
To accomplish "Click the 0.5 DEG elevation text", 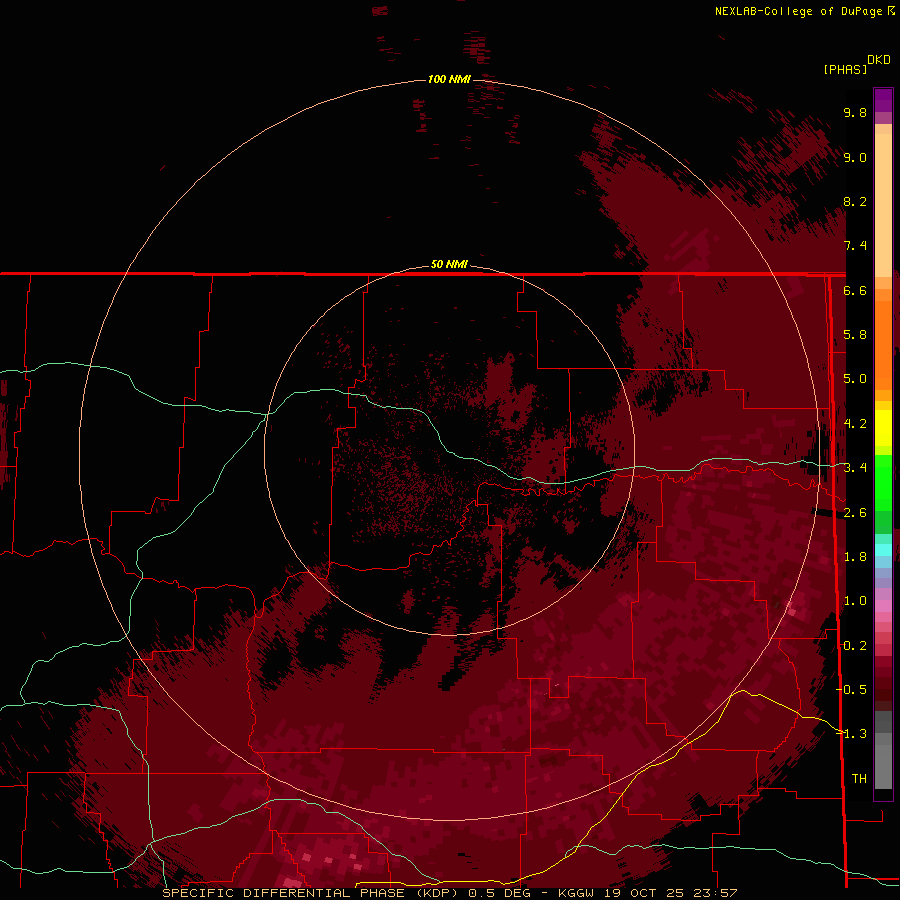I will [499, 893].
